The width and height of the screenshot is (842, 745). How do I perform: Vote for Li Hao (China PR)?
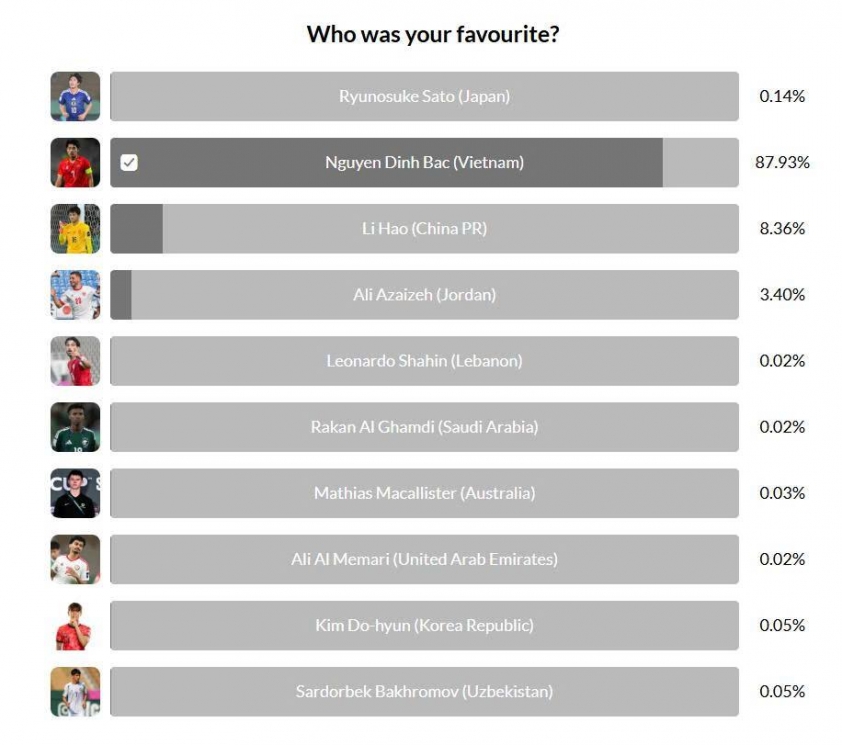pyautogui.click(x=424, y=229)
